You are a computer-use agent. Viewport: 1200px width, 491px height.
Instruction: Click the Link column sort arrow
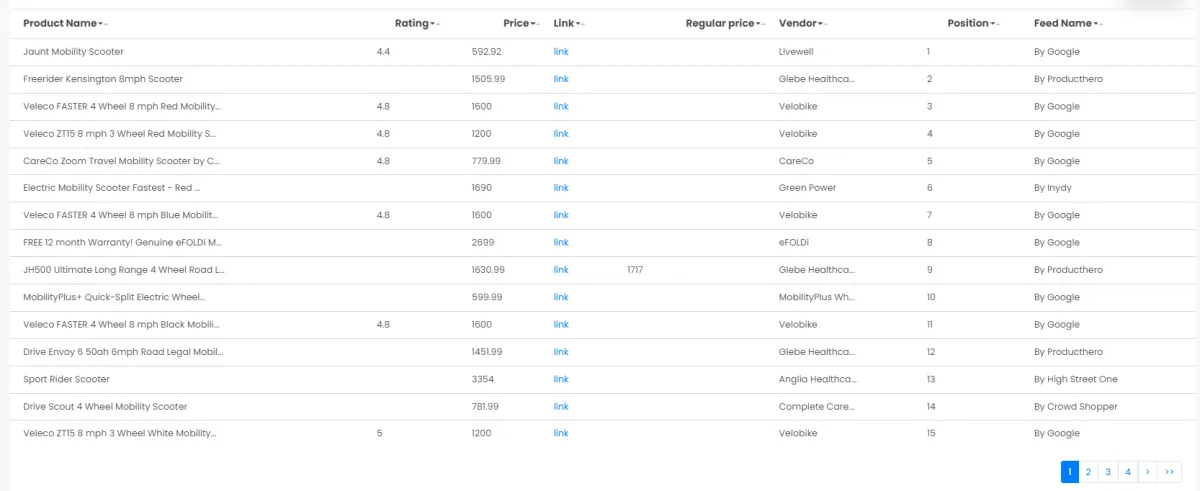point(581,24)
